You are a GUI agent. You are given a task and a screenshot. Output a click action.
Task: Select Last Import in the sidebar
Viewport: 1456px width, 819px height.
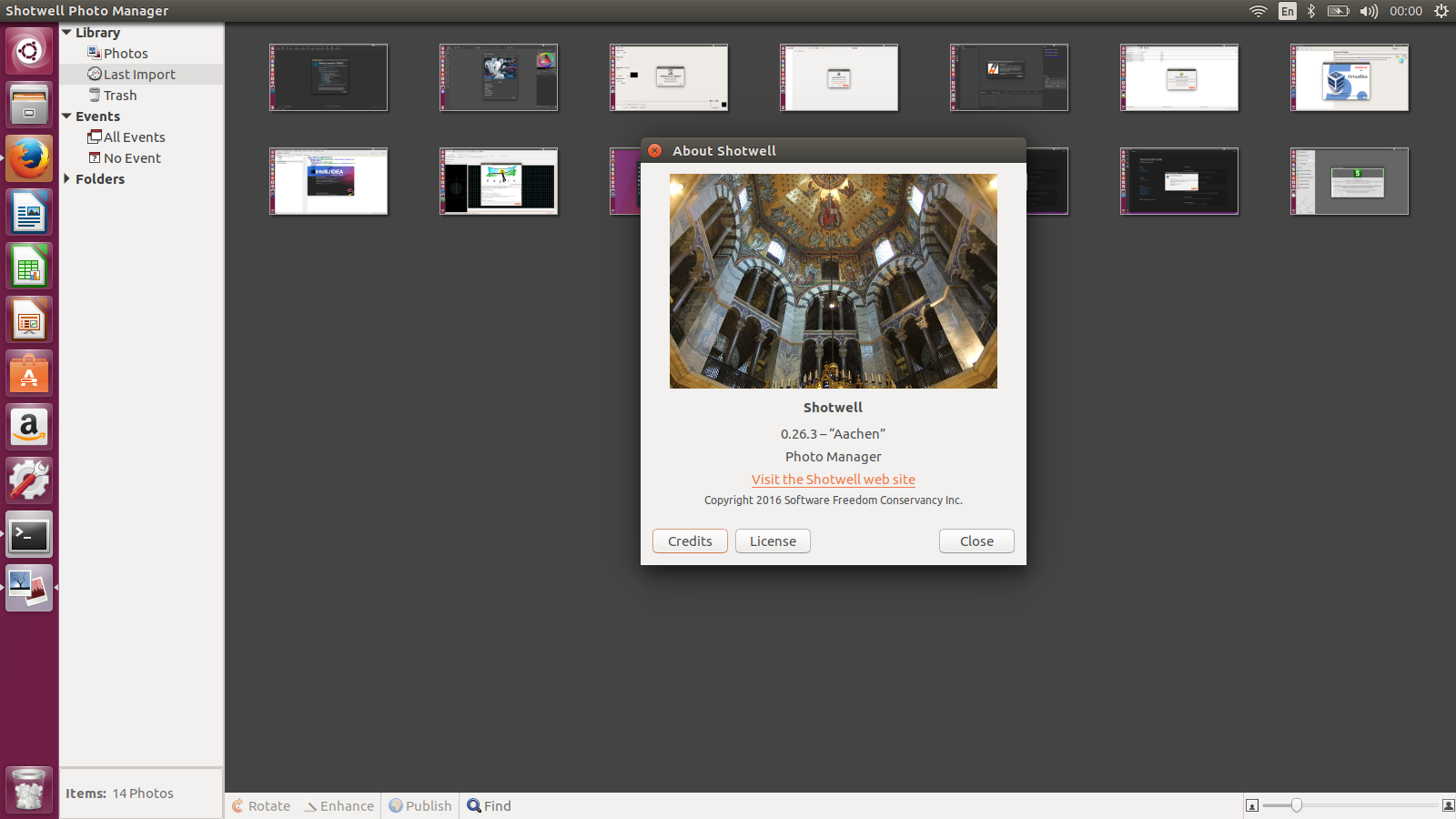point(141,75)
